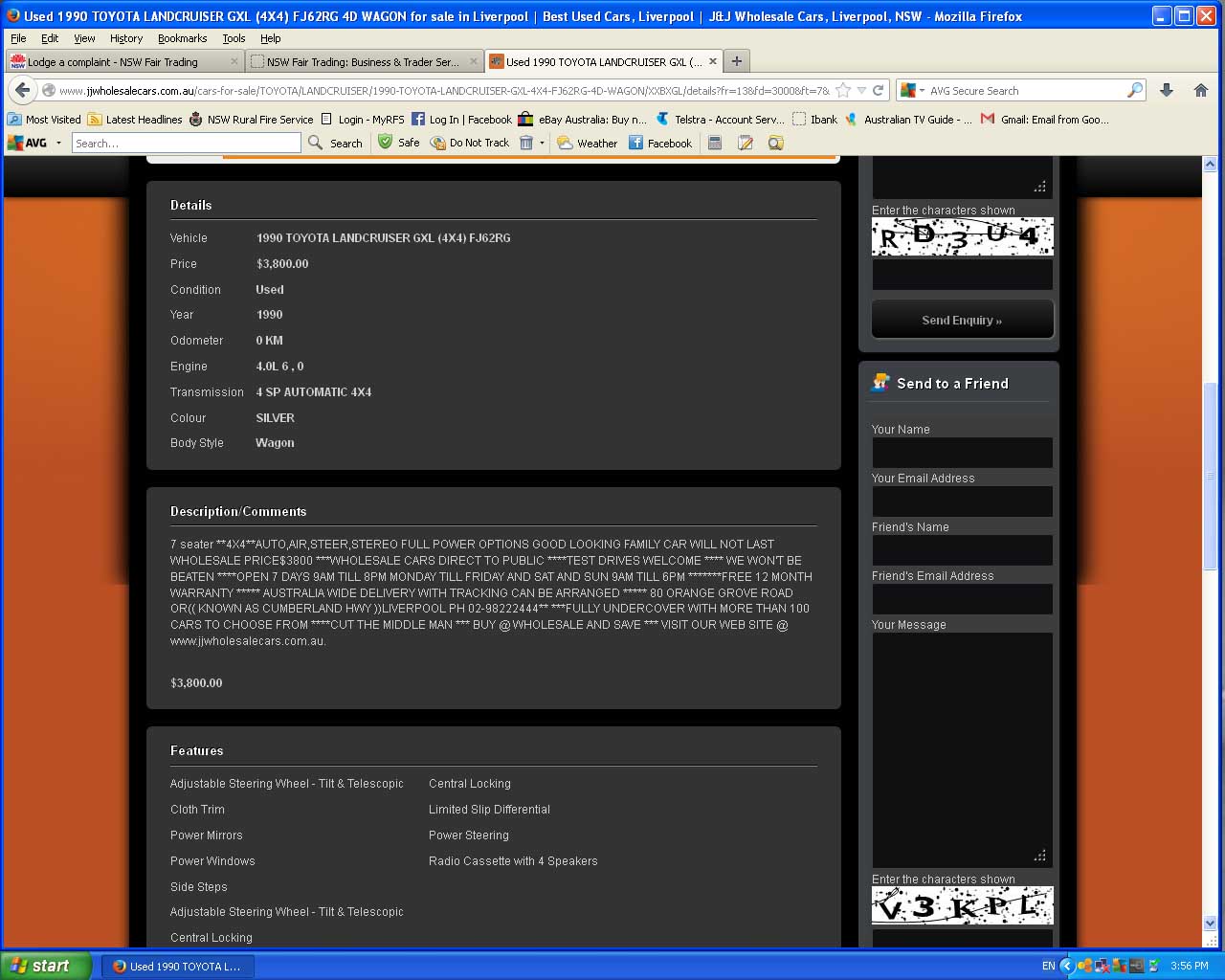
Task: Open the History menu
Action: (126, 38)
